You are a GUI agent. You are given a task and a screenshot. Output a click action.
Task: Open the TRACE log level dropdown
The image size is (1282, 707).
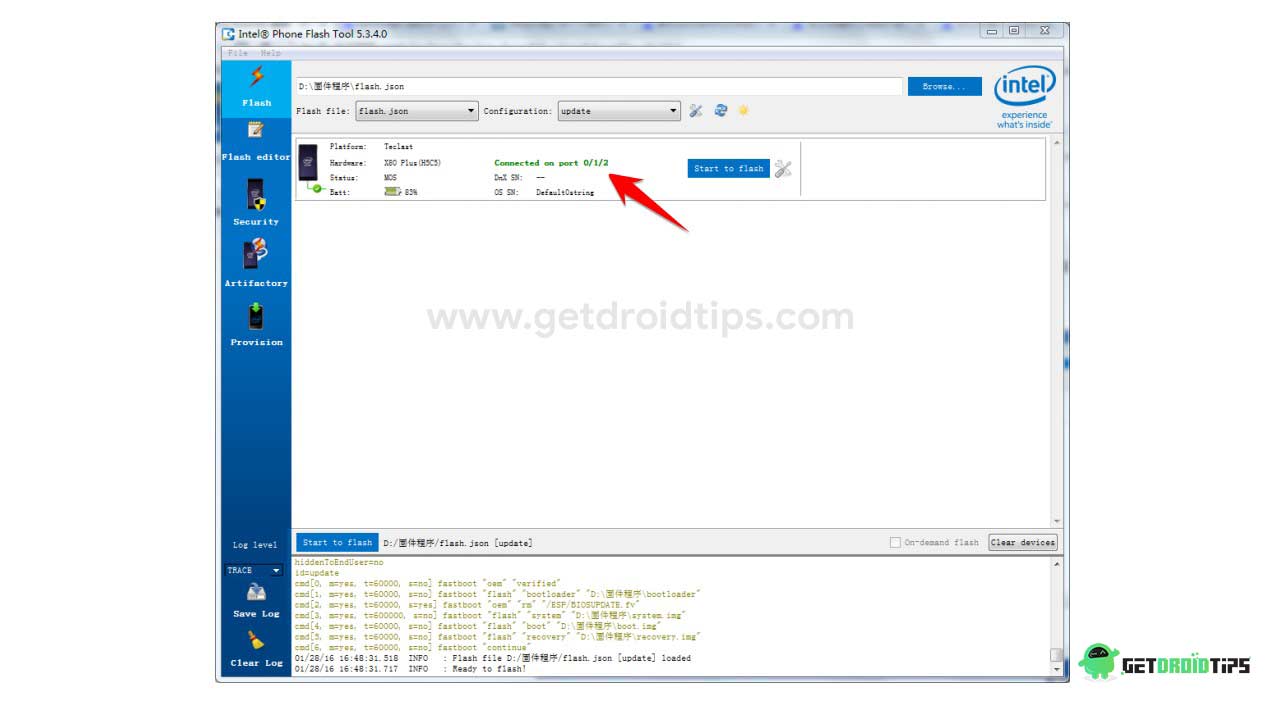(x=254, y=570)
